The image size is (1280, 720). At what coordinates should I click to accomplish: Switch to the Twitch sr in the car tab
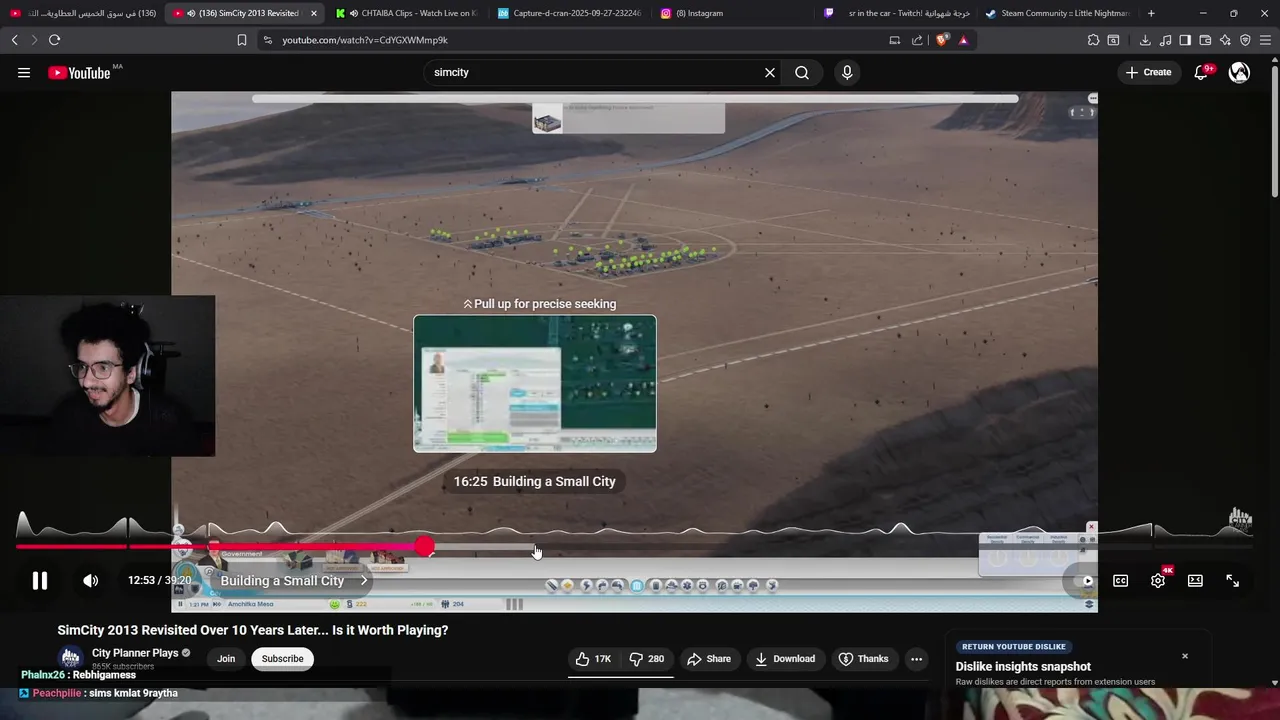[x=896, y=13]
